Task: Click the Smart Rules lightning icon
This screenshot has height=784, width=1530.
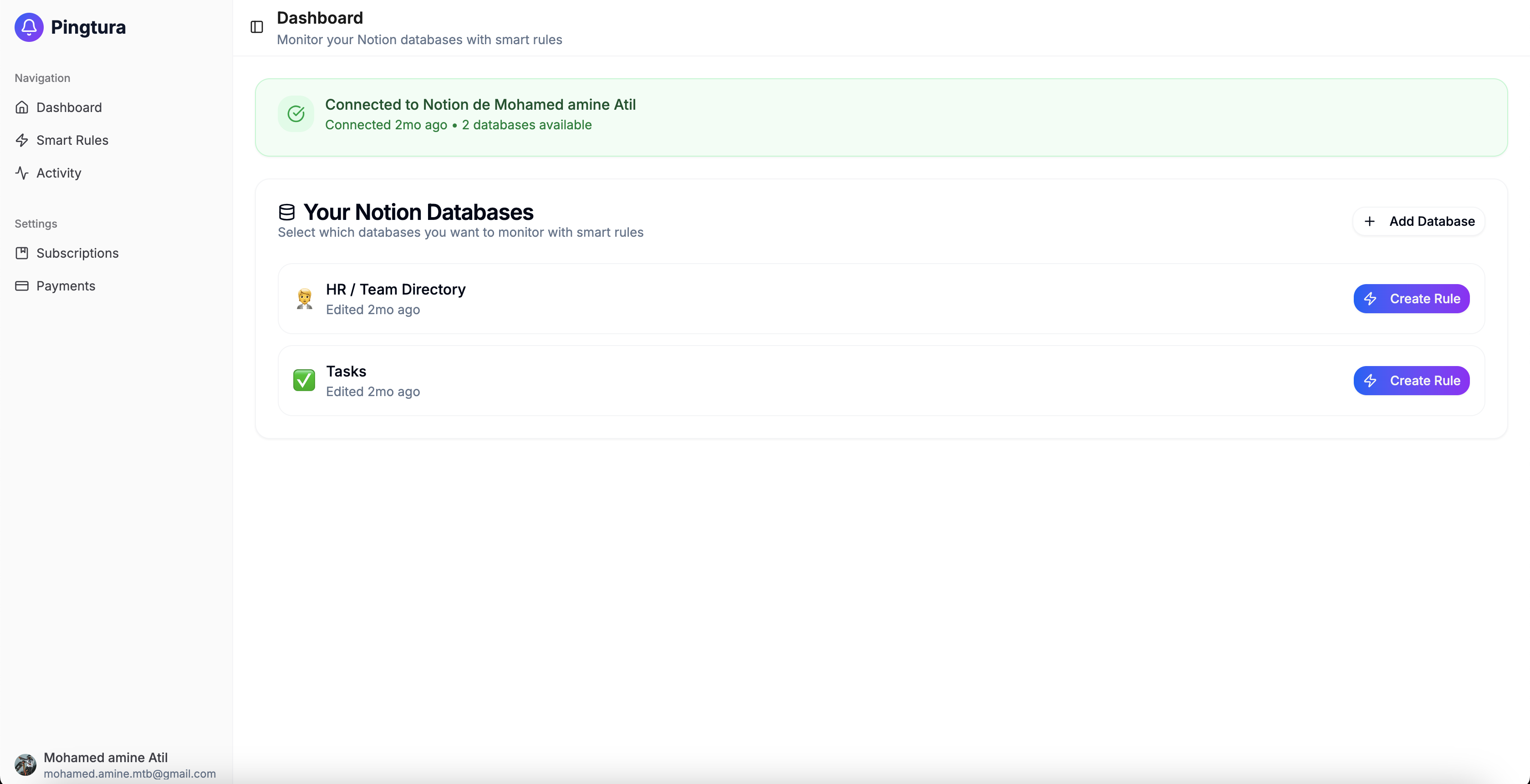Action: click(22, 140)
